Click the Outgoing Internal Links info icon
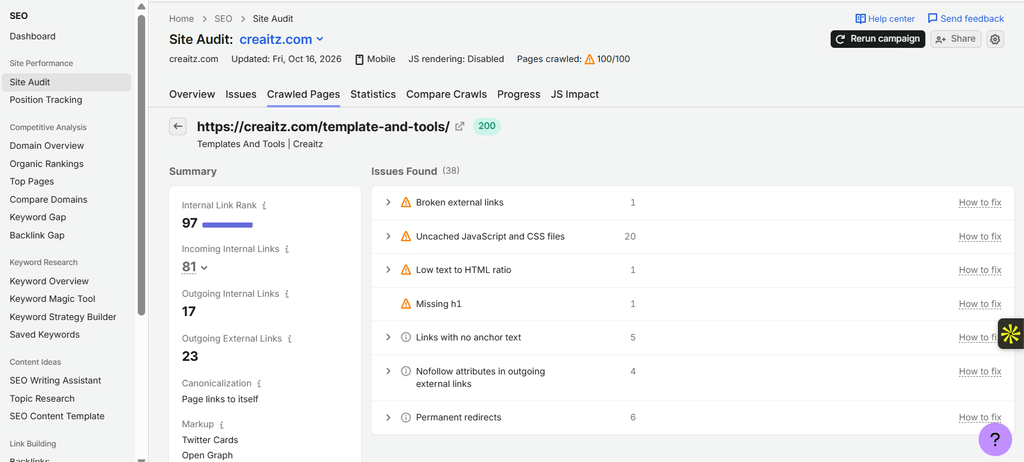Image resolution: width=1024 pixels, height=462 pixels. 287,294
